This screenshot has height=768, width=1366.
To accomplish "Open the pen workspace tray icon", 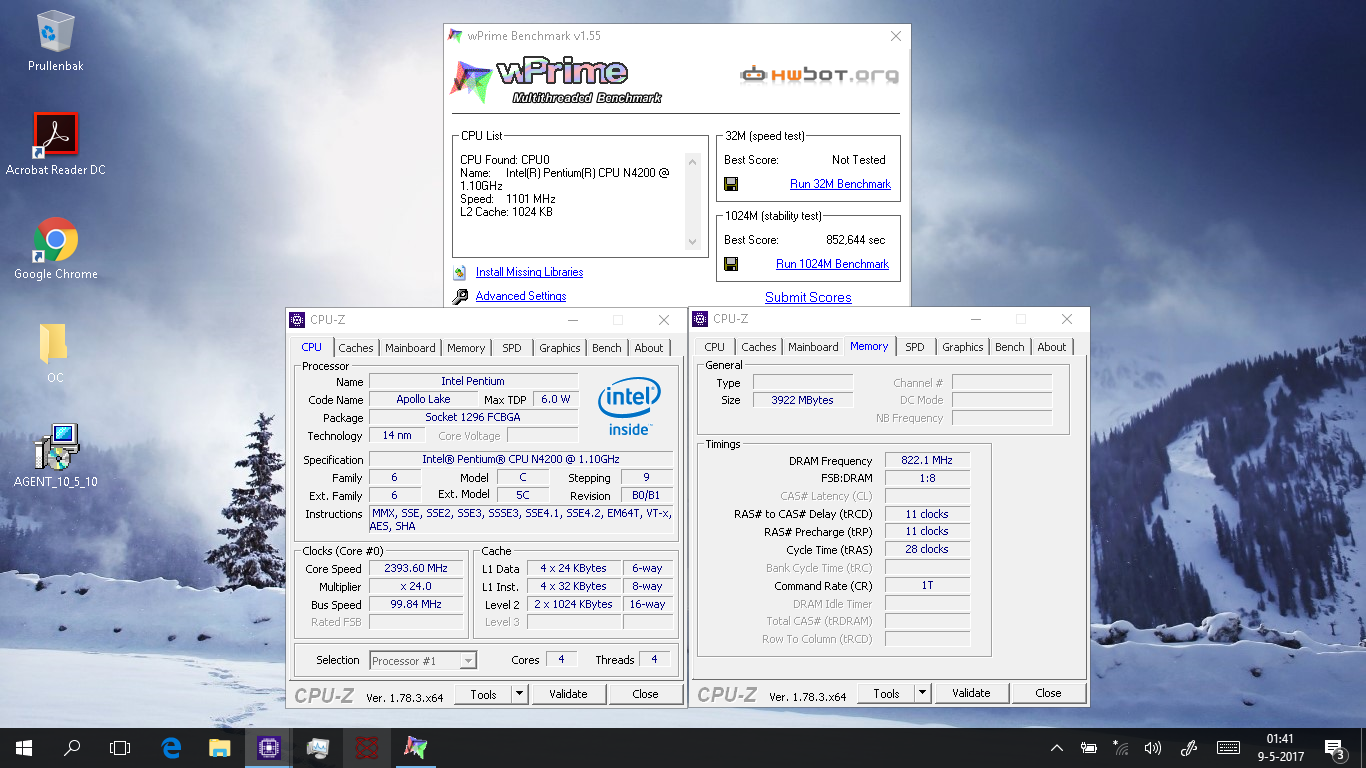I will click(x=1189, y=748).
